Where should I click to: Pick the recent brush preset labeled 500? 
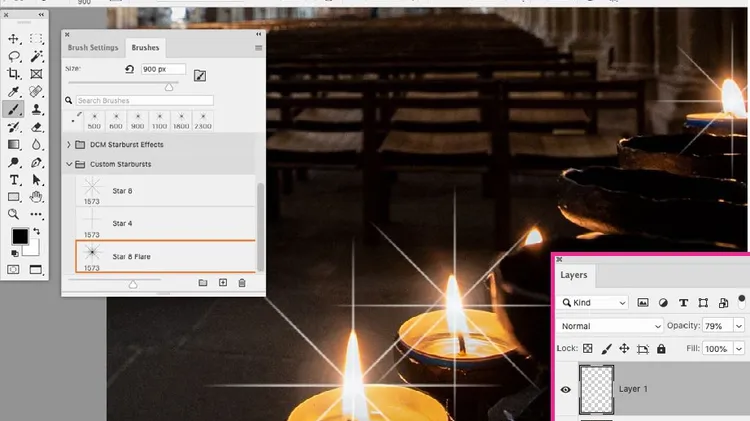click(94, 121)
